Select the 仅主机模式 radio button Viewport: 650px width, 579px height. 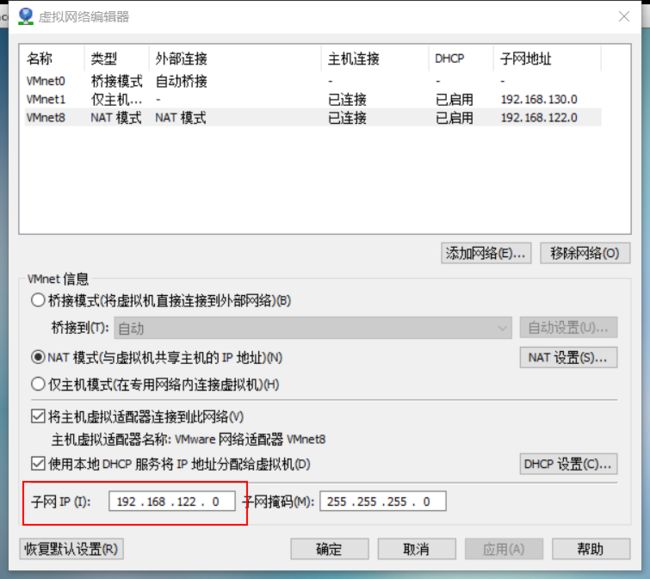coord(38,384)
